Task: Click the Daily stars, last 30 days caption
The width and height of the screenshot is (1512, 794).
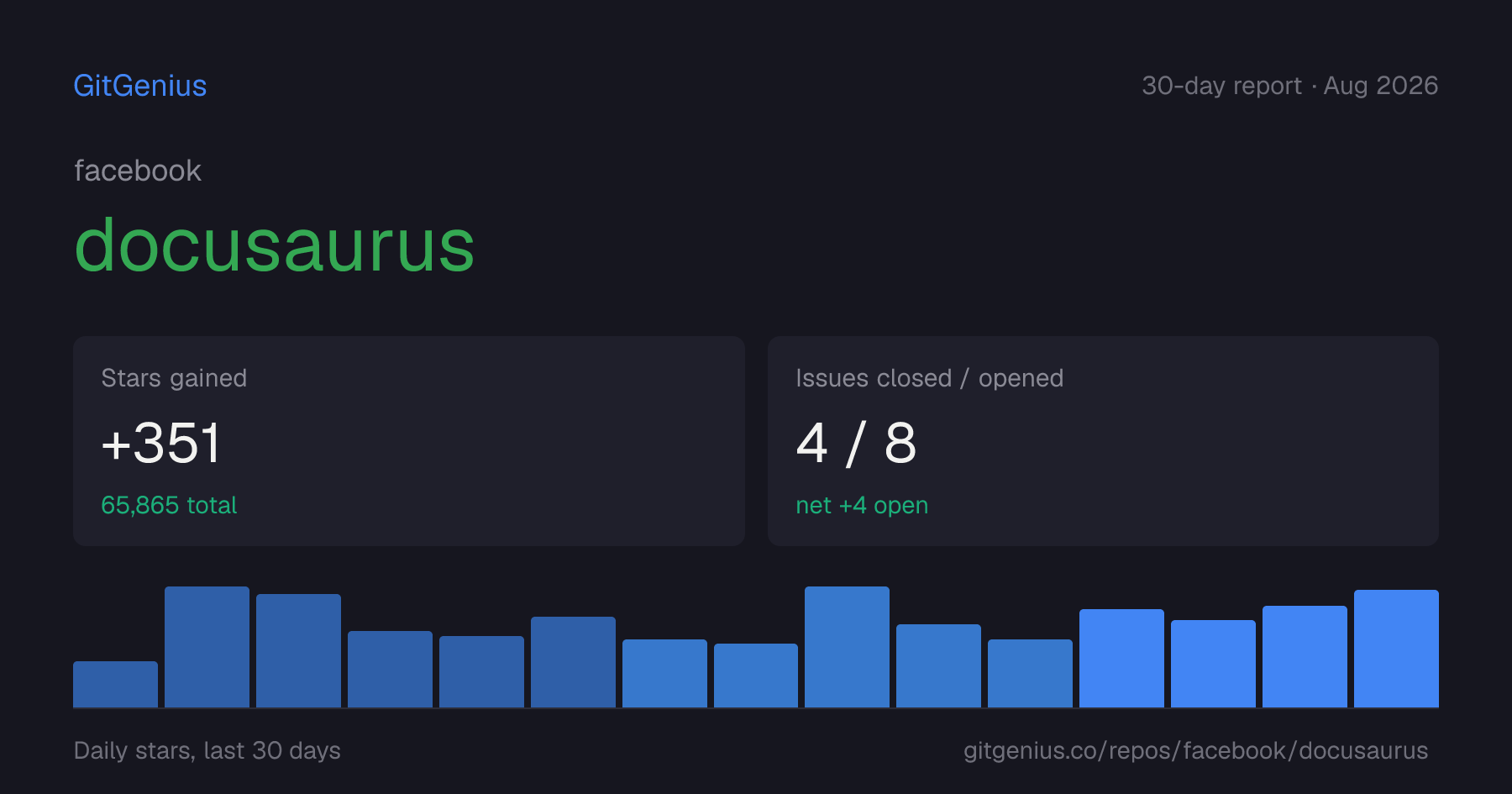Action: (x=207, y=750)
